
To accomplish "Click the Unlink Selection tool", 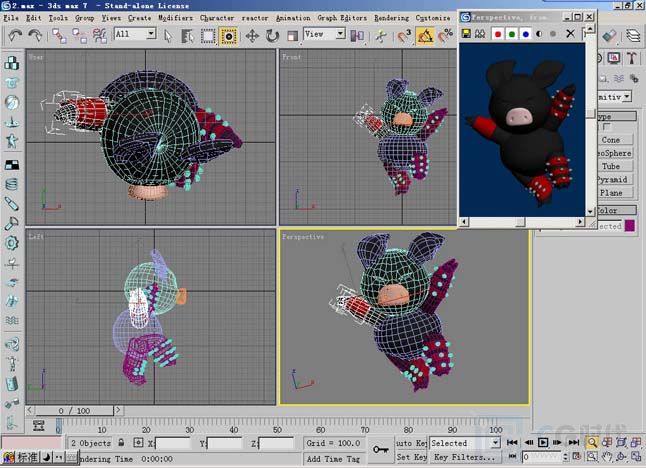I will pos(79,36).
